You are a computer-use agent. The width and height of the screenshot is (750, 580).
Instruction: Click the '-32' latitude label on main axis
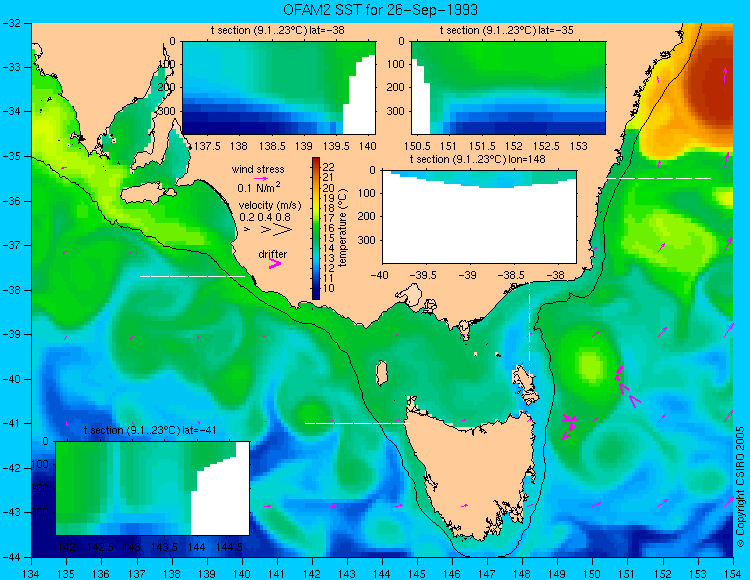(11, 23)
